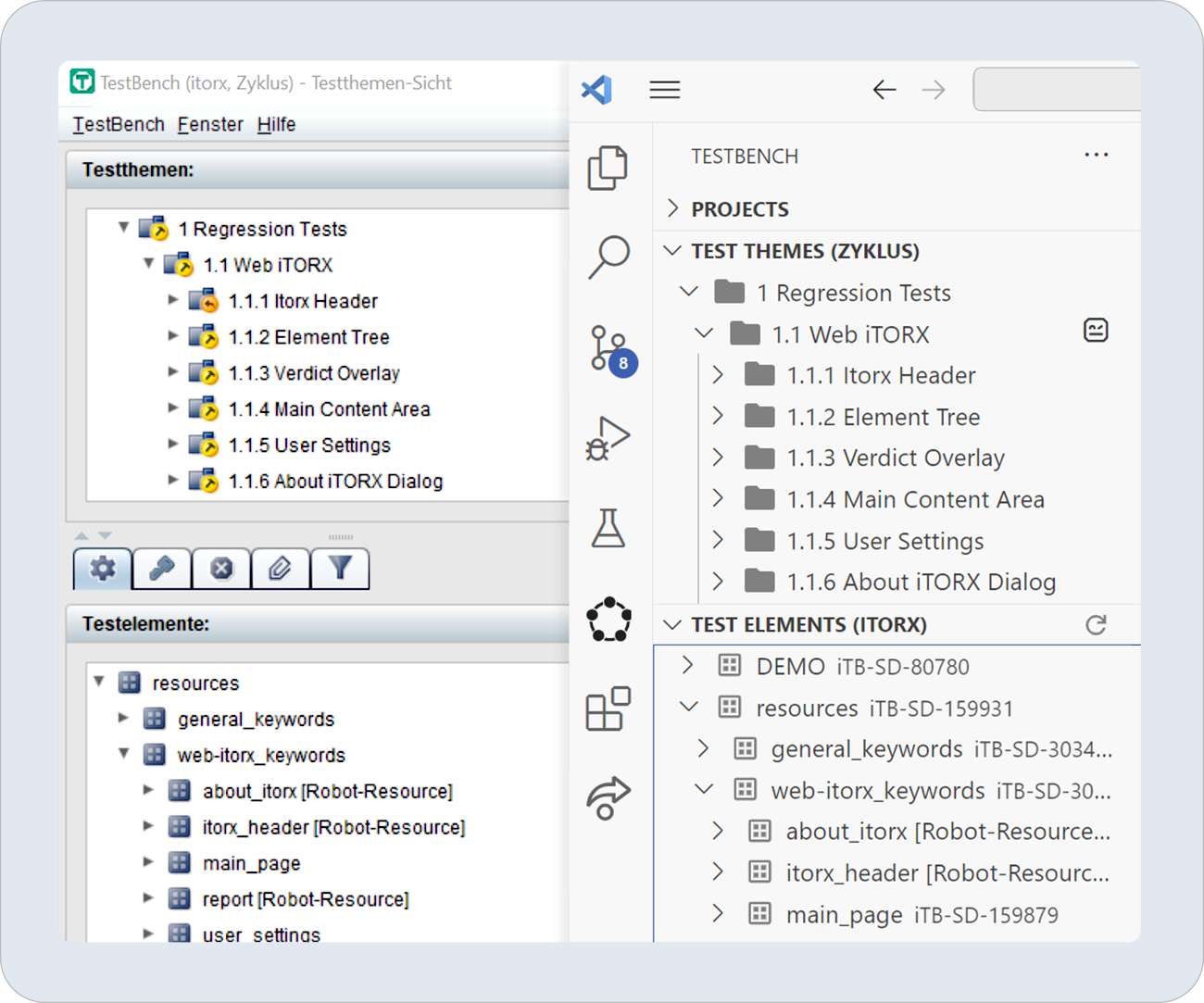Click the wrench toolbar button in TestBench
This screenshot has height=1003, width=1204.
[162, 568]
